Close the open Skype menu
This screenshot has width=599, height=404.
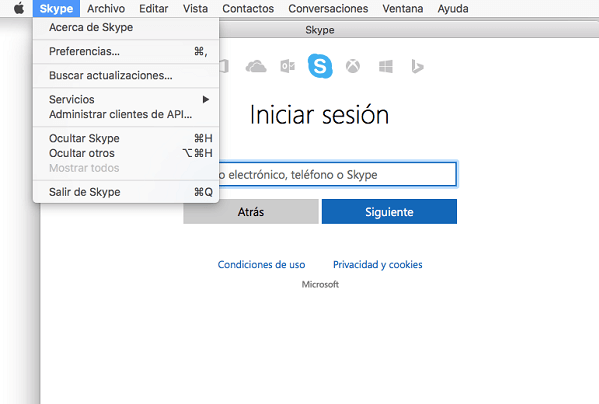[56, 8]
